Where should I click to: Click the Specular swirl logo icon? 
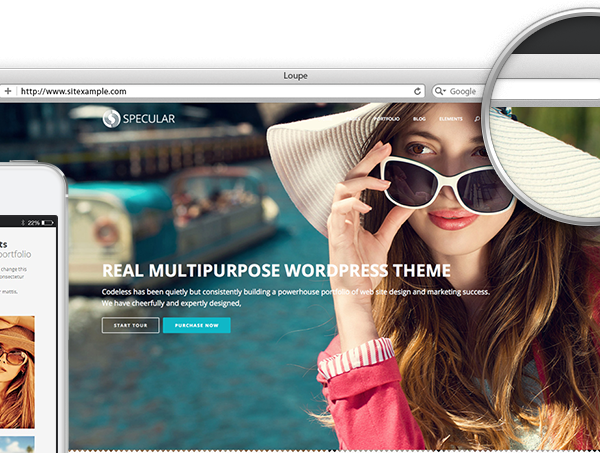point(111,119)
